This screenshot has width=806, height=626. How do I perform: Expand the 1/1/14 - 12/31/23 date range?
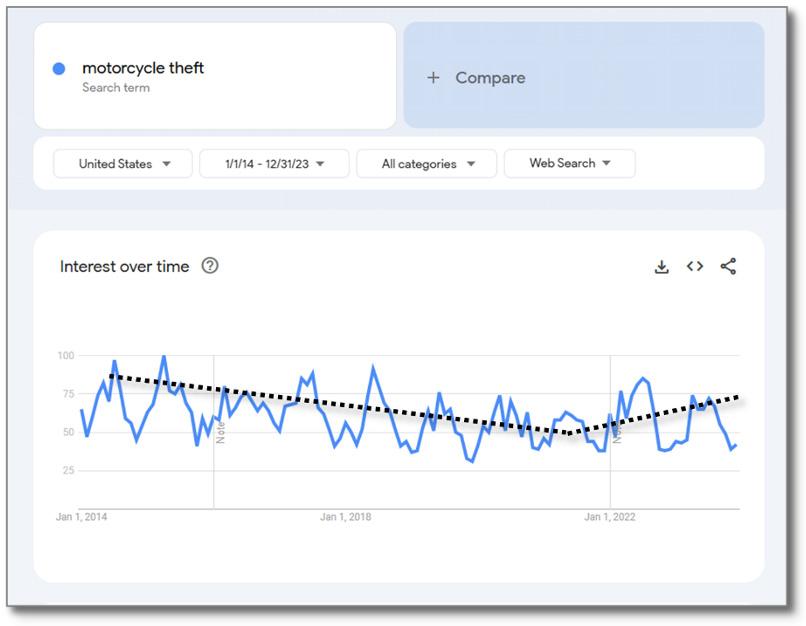point(274,164)
